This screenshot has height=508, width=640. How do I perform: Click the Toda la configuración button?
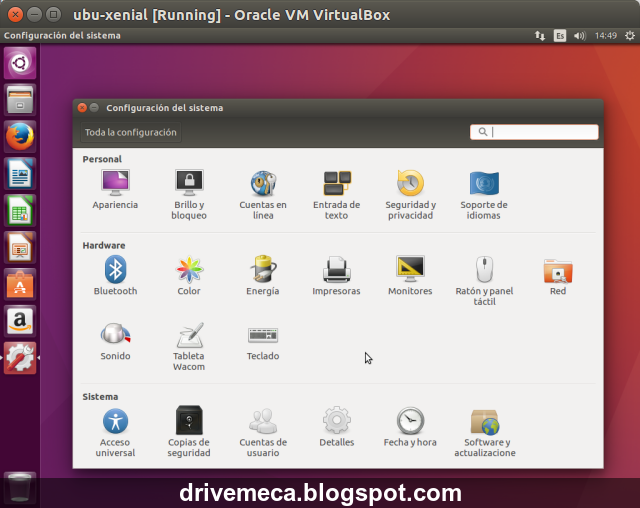(131, 132)
